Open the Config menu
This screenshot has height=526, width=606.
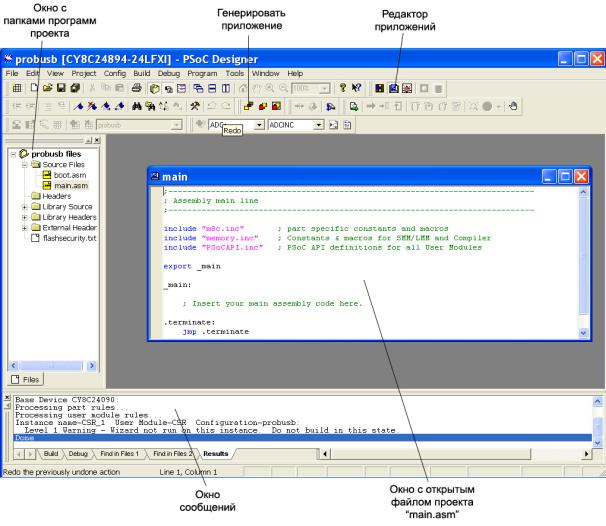[x=115, y=73]
